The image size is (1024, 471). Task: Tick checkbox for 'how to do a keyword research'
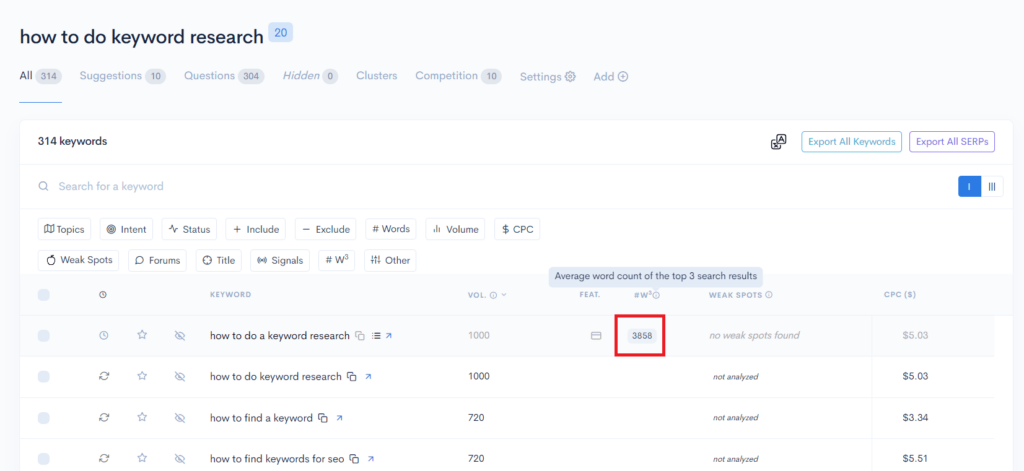(44, 336)
